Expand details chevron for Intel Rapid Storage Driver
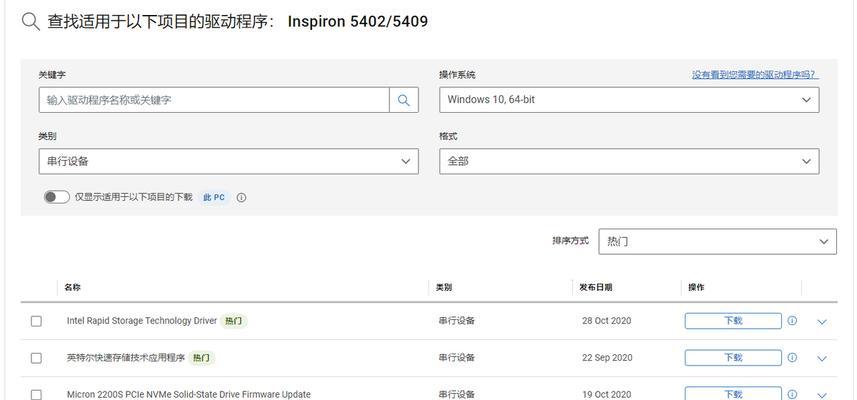Screen dimensions: 857x400 (x=821, y=322)
